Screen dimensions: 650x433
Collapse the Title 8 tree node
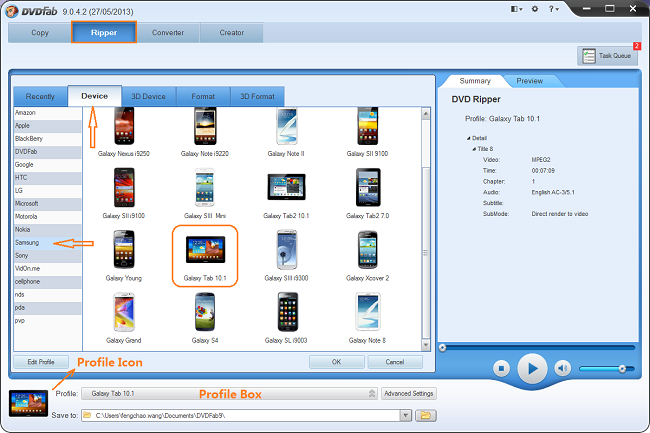(x=474, y=149)
